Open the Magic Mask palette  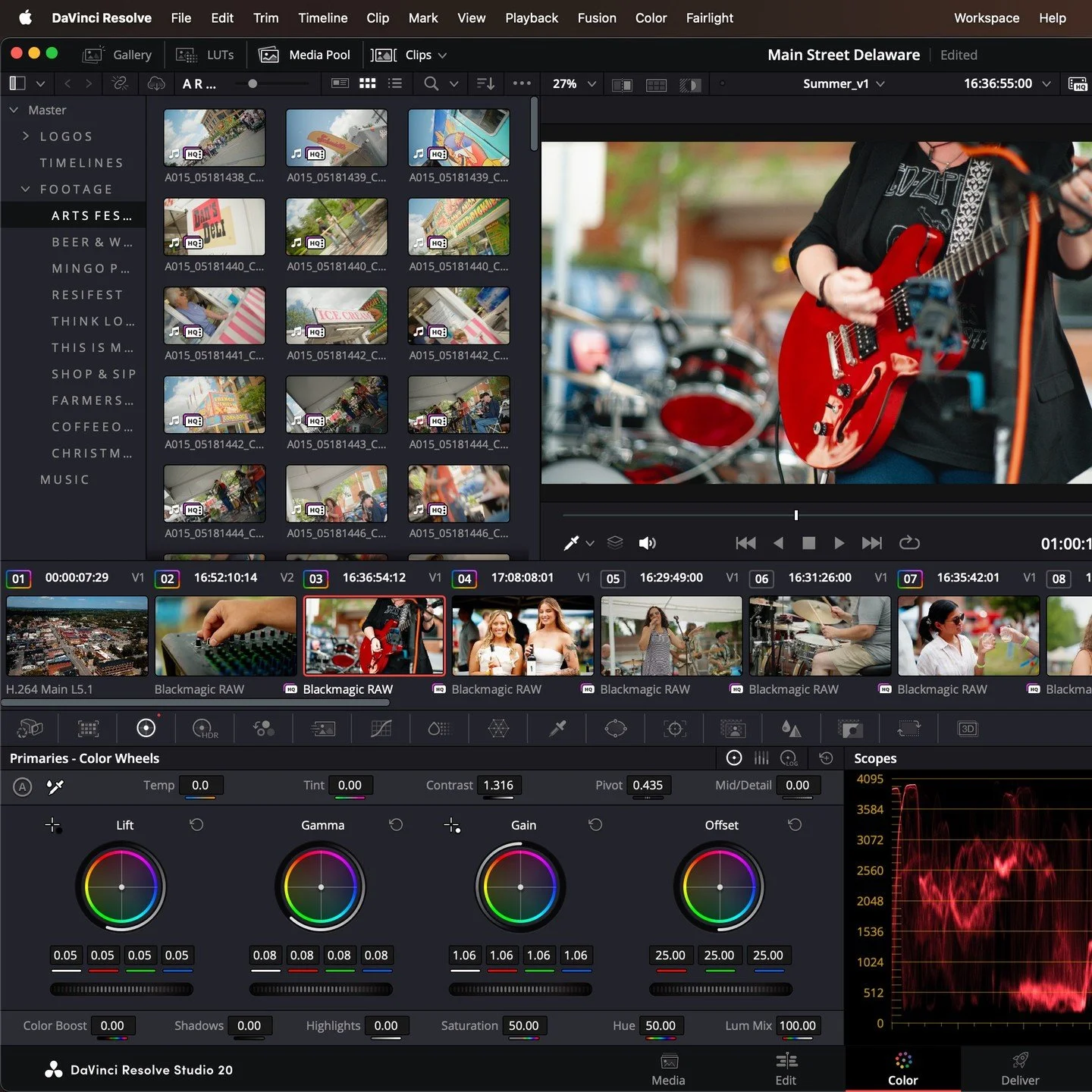click(x=733, y=729)
